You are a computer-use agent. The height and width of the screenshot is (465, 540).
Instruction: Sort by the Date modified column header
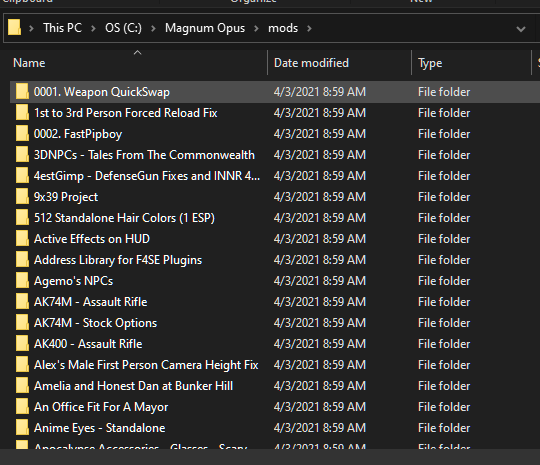coord(311,63)
